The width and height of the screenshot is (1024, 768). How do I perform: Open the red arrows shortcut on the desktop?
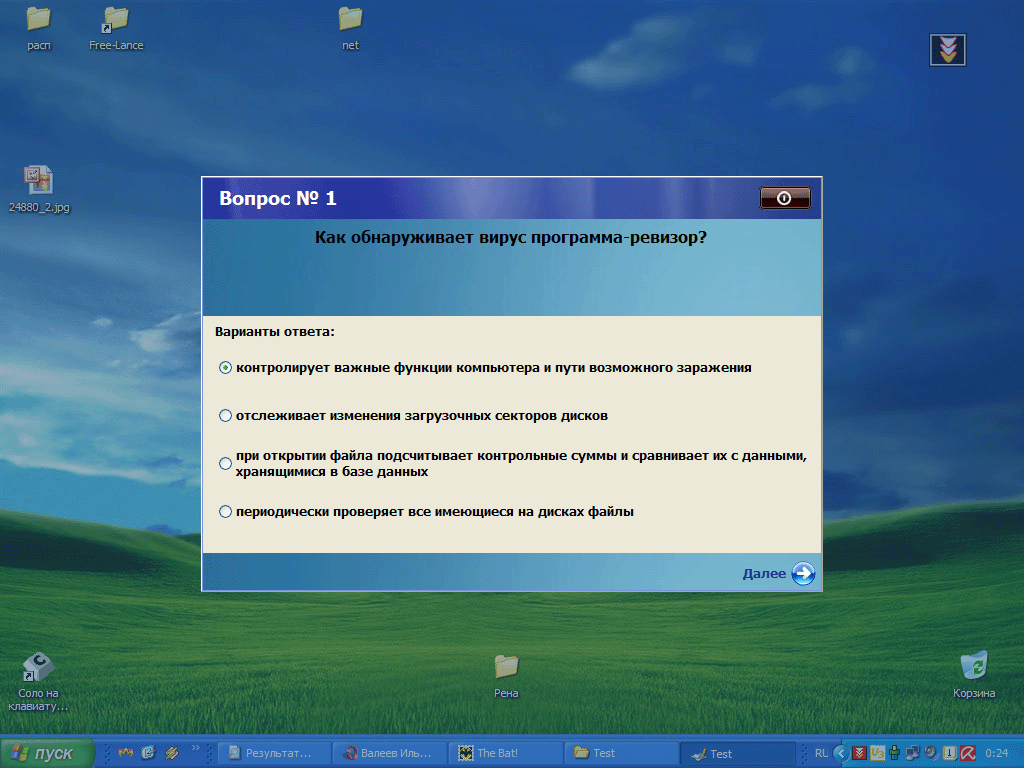946,48
